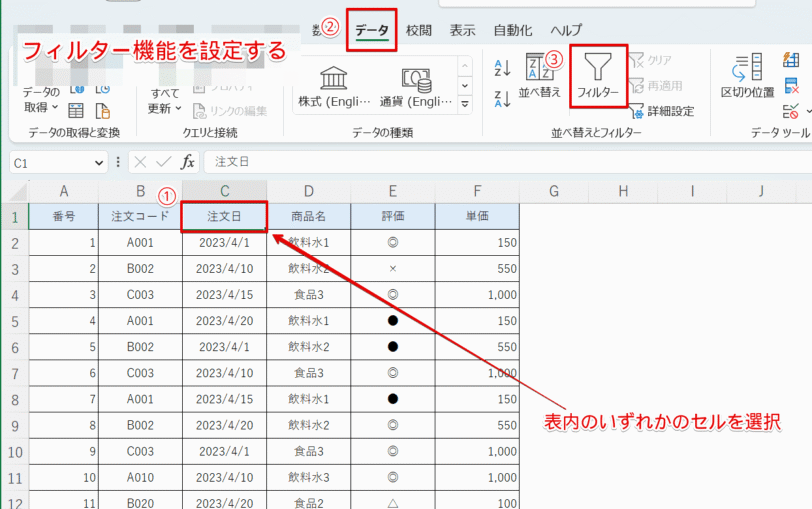The width and height of the screenshot is (812, 509).
Task: Select the 注文コード header cell
Action: 140,216
